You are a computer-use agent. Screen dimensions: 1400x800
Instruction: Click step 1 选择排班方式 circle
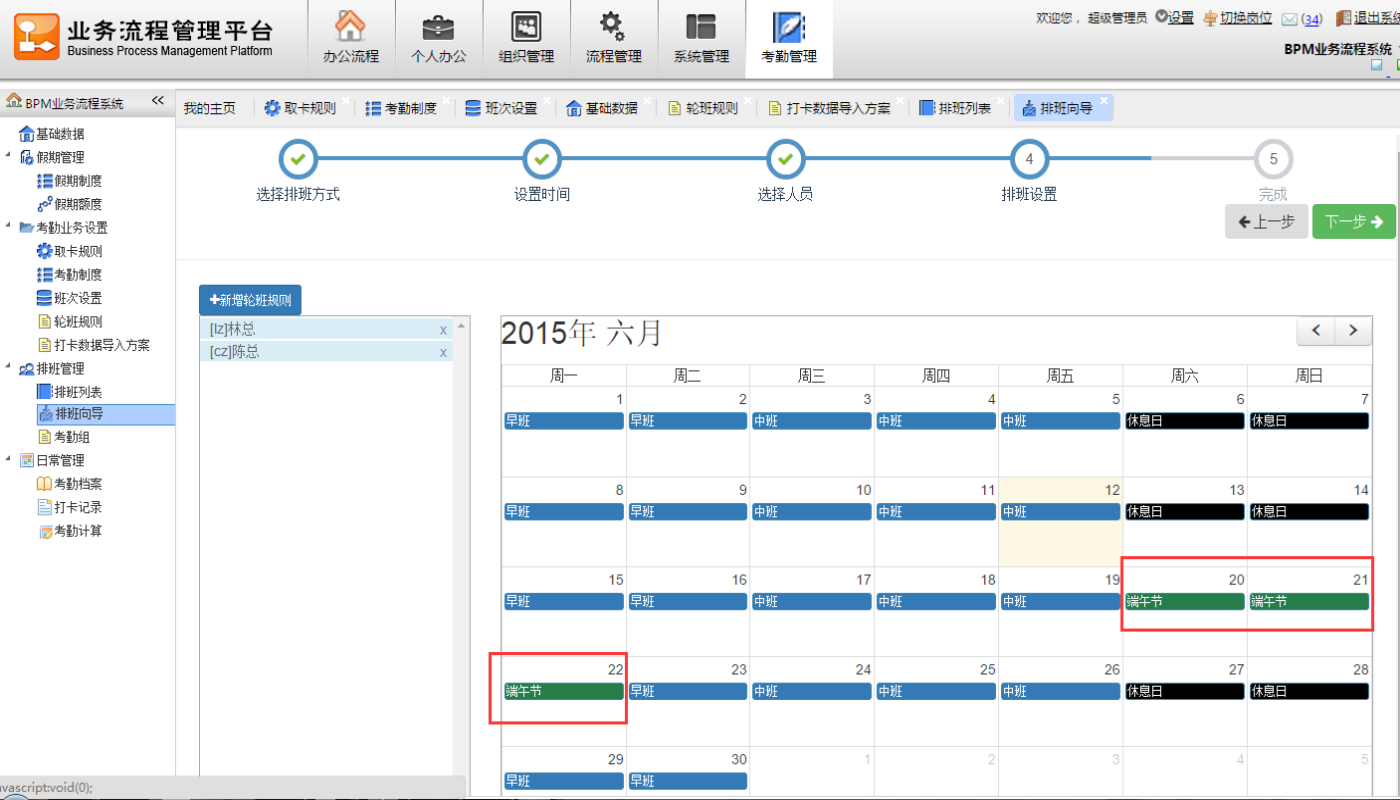(x=298, y=158)
